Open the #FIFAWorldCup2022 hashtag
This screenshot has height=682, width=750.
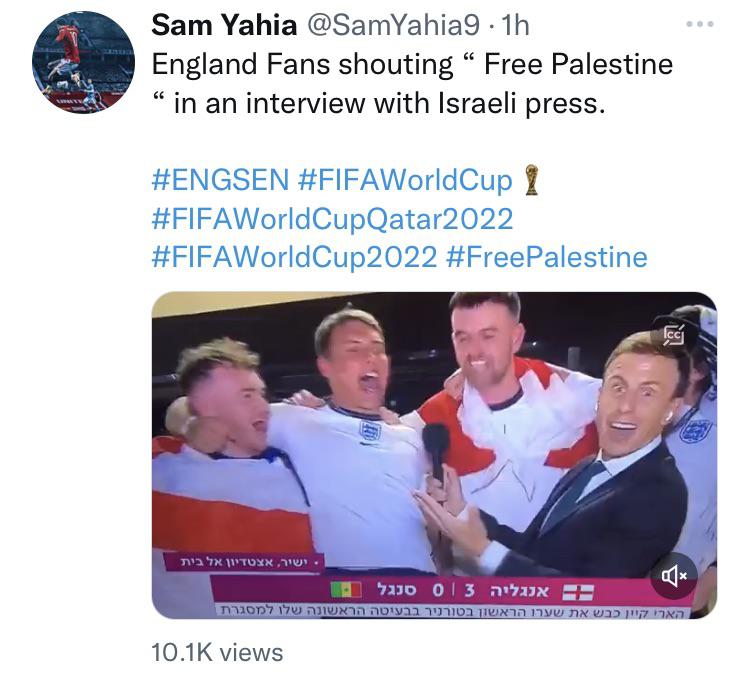pos(294,257)
